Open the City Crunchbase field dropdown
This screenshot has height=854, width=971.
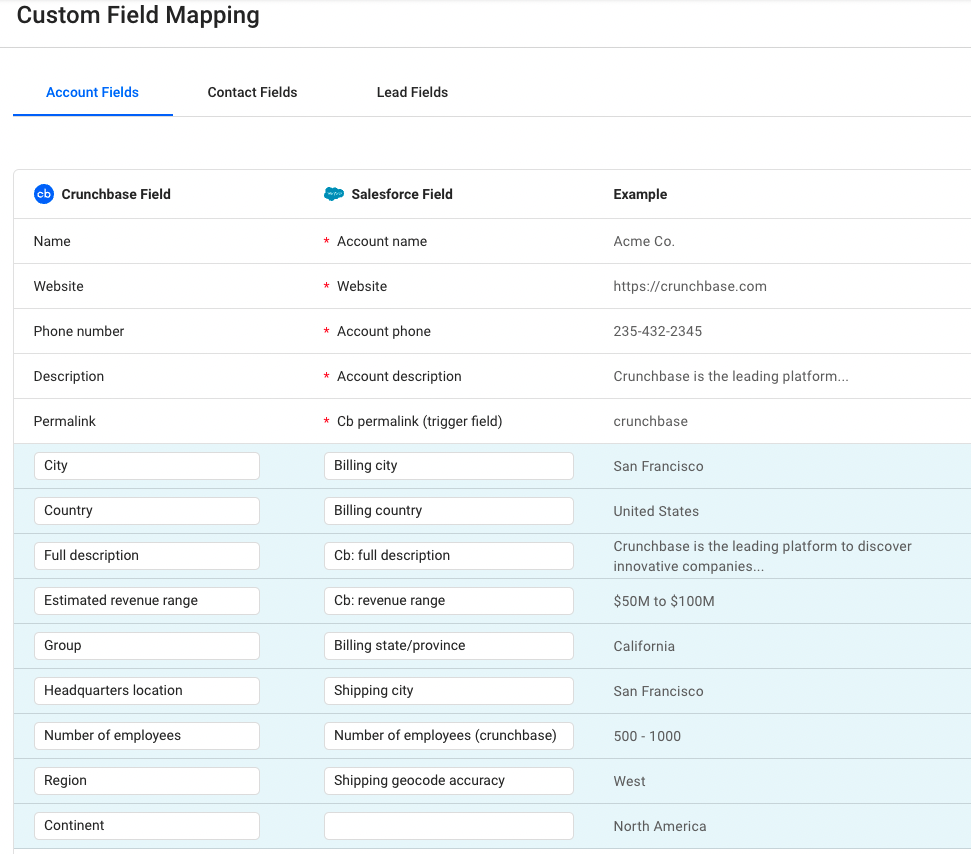tap(147, 466)
